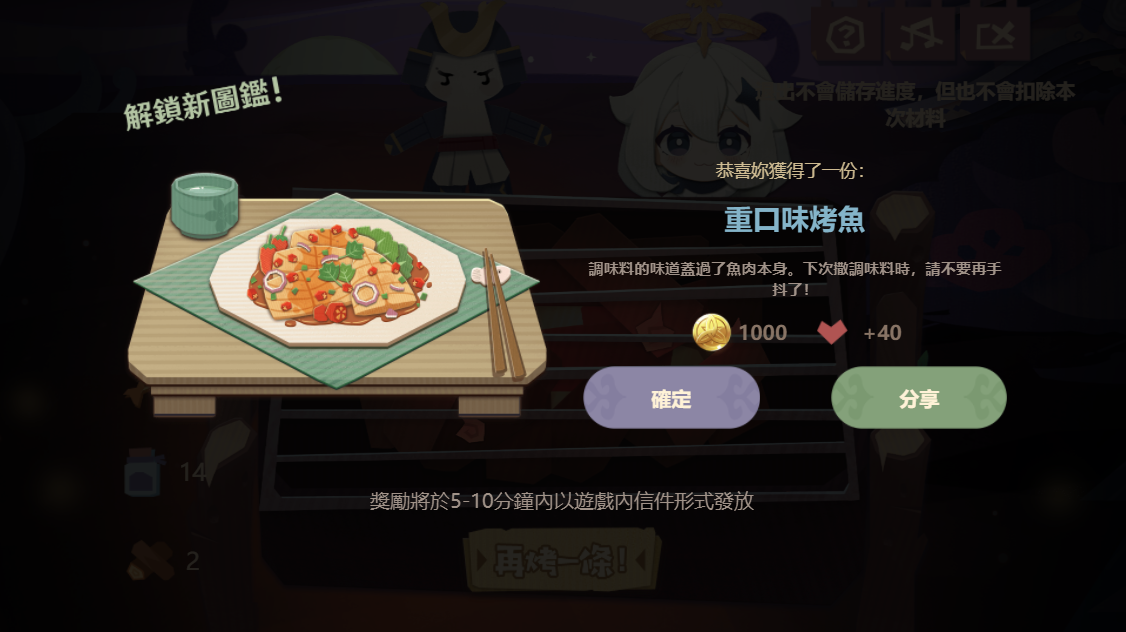Click the red heart reward icon
The width and height of the screenshot is (1126, 632).
pos(832,333)
